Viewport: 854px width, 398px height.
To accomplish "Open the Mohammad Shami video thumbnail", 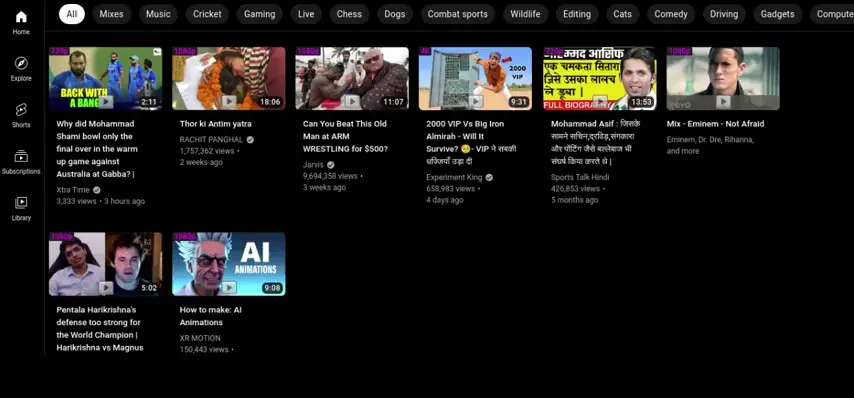I will pos(106,78).
